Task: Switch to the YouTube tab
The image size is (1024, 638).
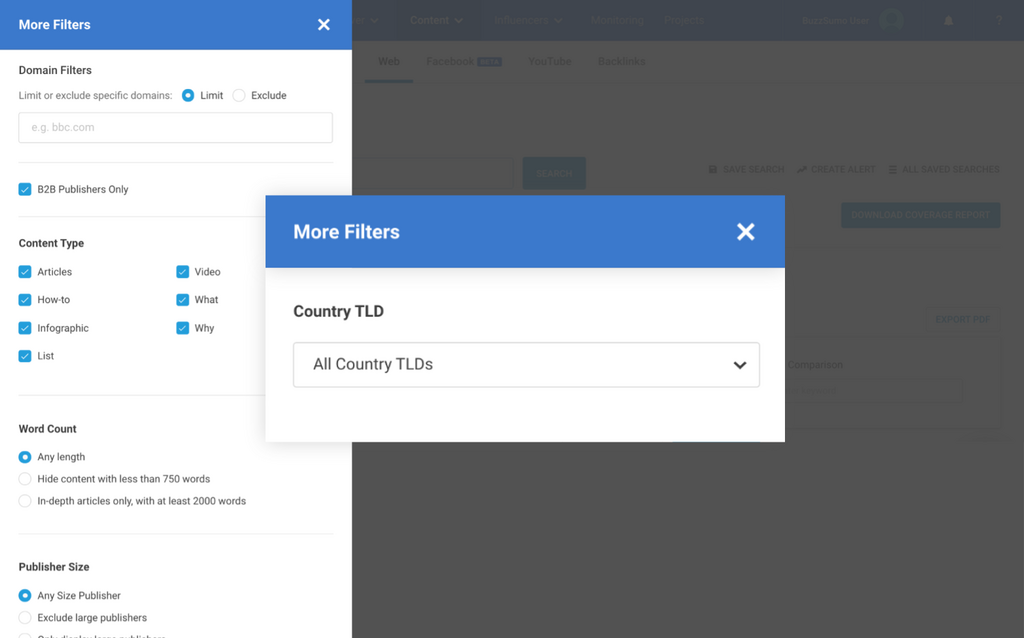Action: click(549, 62)
